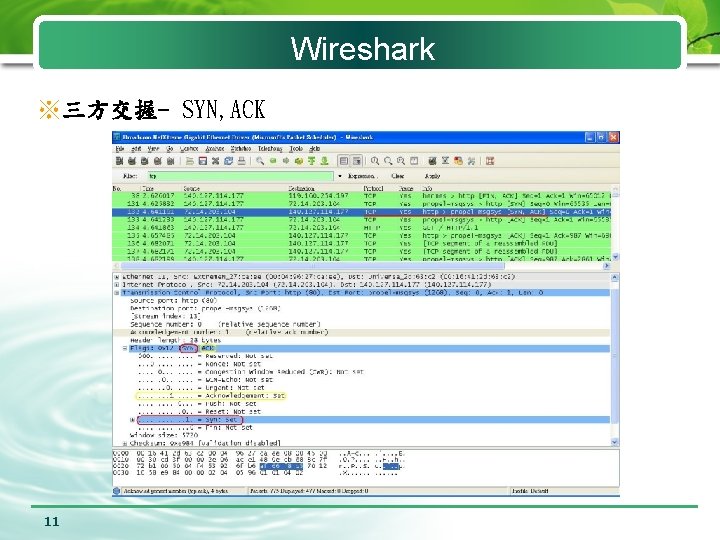
Task: Open the Help menu
Action: point(315,149)
